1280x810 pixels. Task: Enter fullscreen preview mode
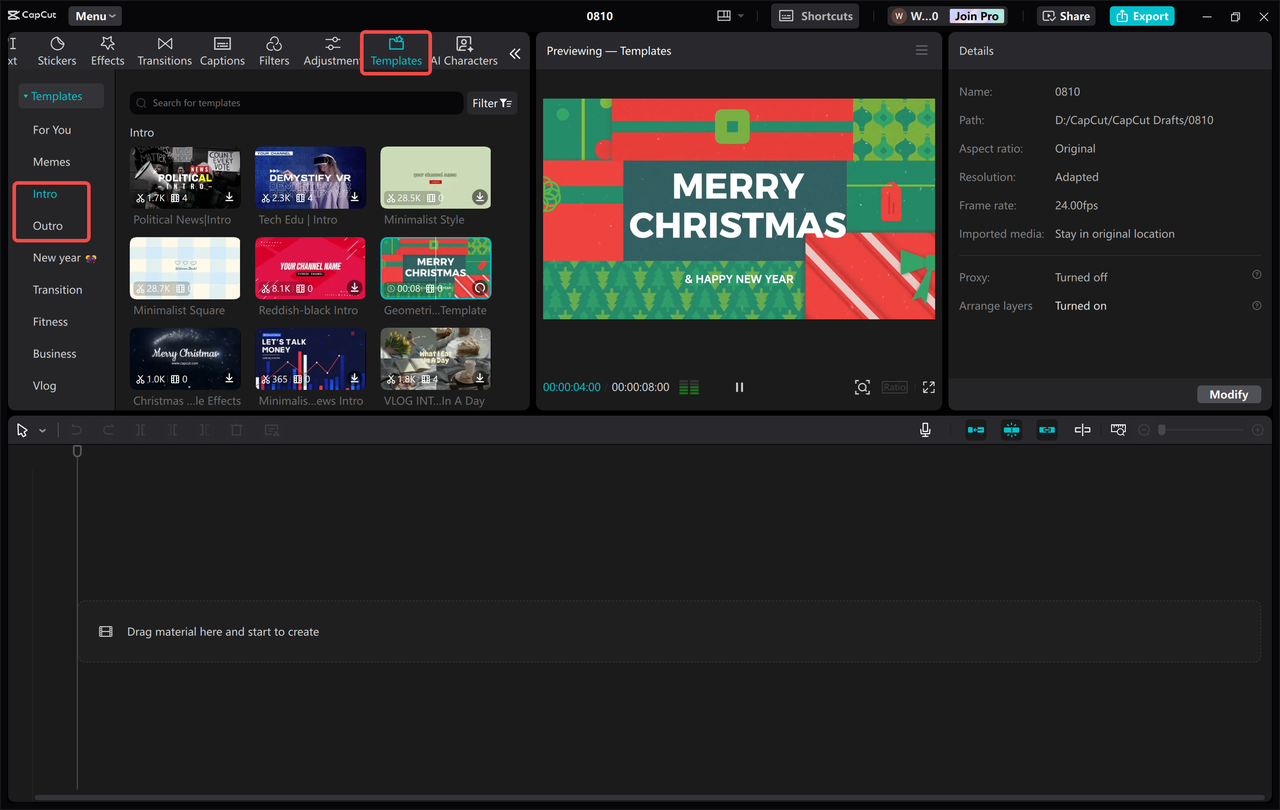tap(928, 387)
